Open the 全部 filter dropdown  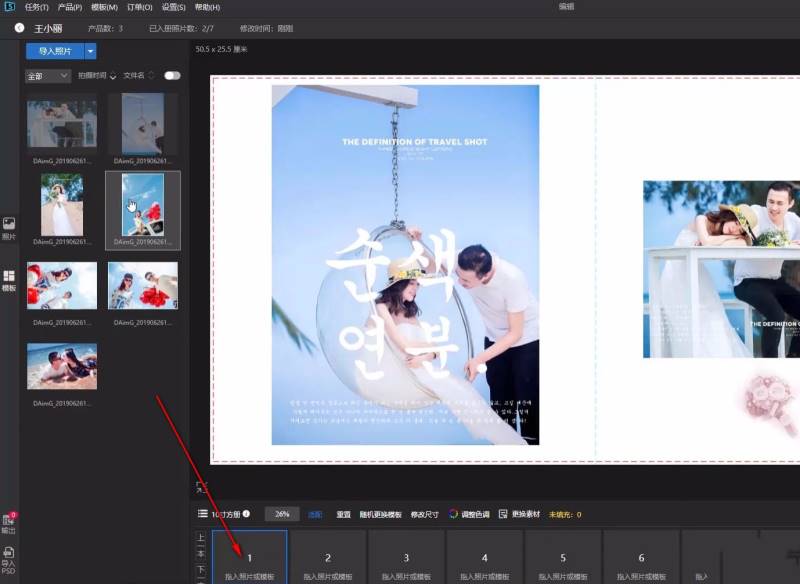[48, 75]
